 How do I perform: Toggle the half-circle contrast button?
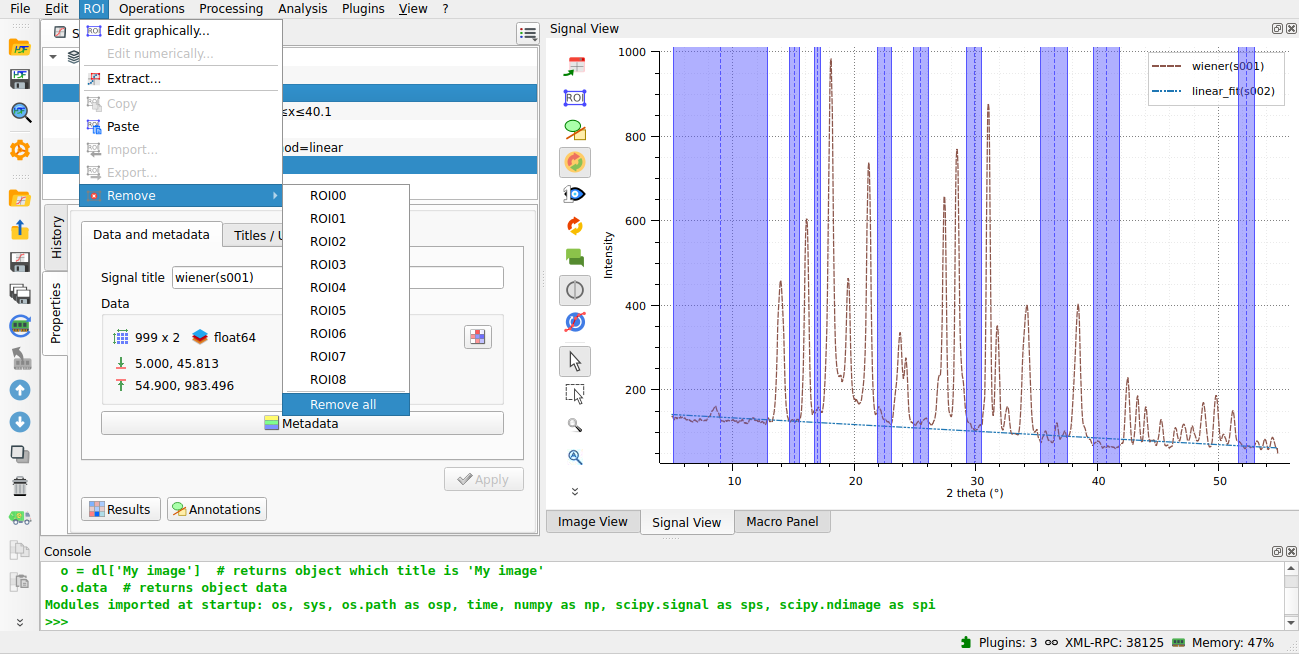click(x=574, y=291)
